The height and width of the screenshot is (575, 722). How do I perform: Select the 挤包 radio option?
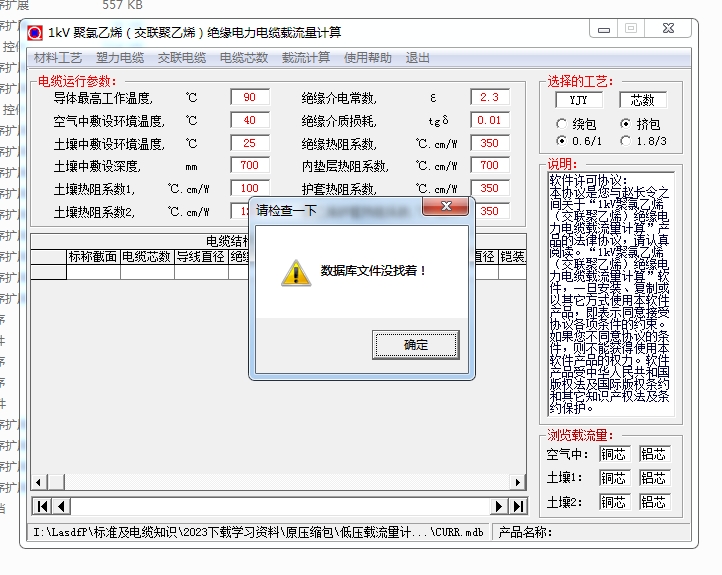point(626,124)
